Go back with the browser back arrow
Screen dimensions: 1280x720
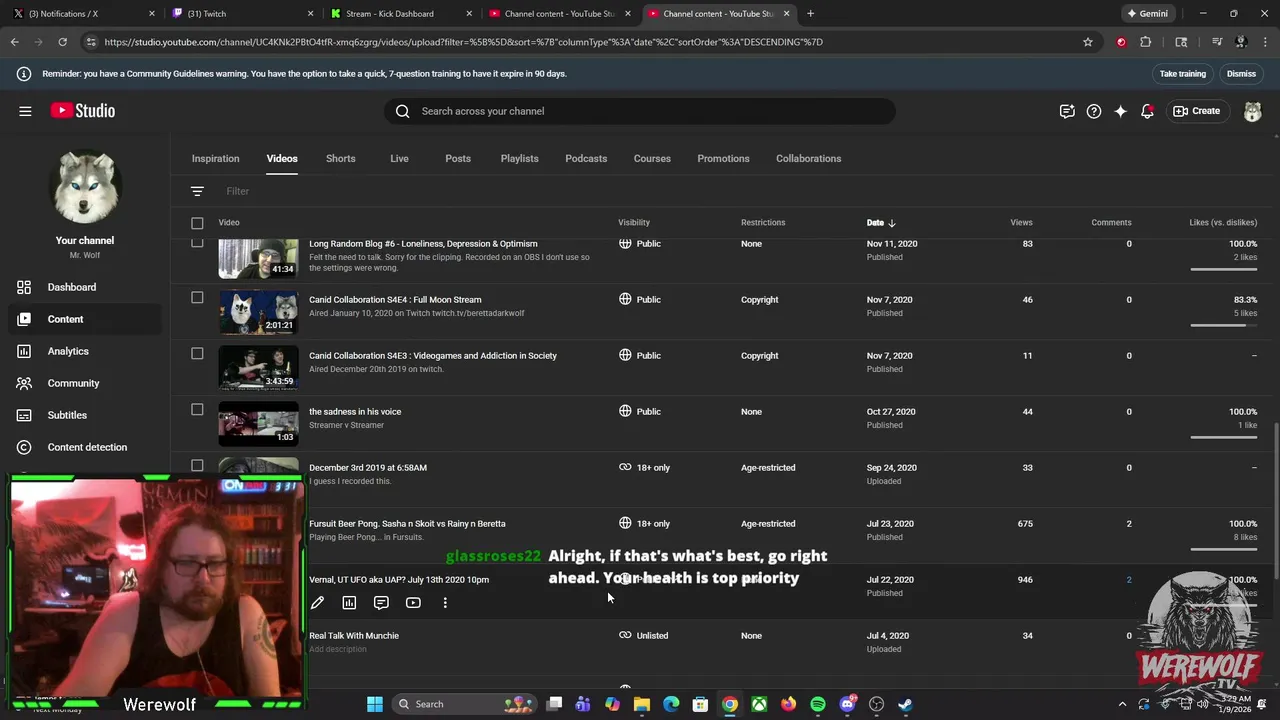tap(14, 42)
